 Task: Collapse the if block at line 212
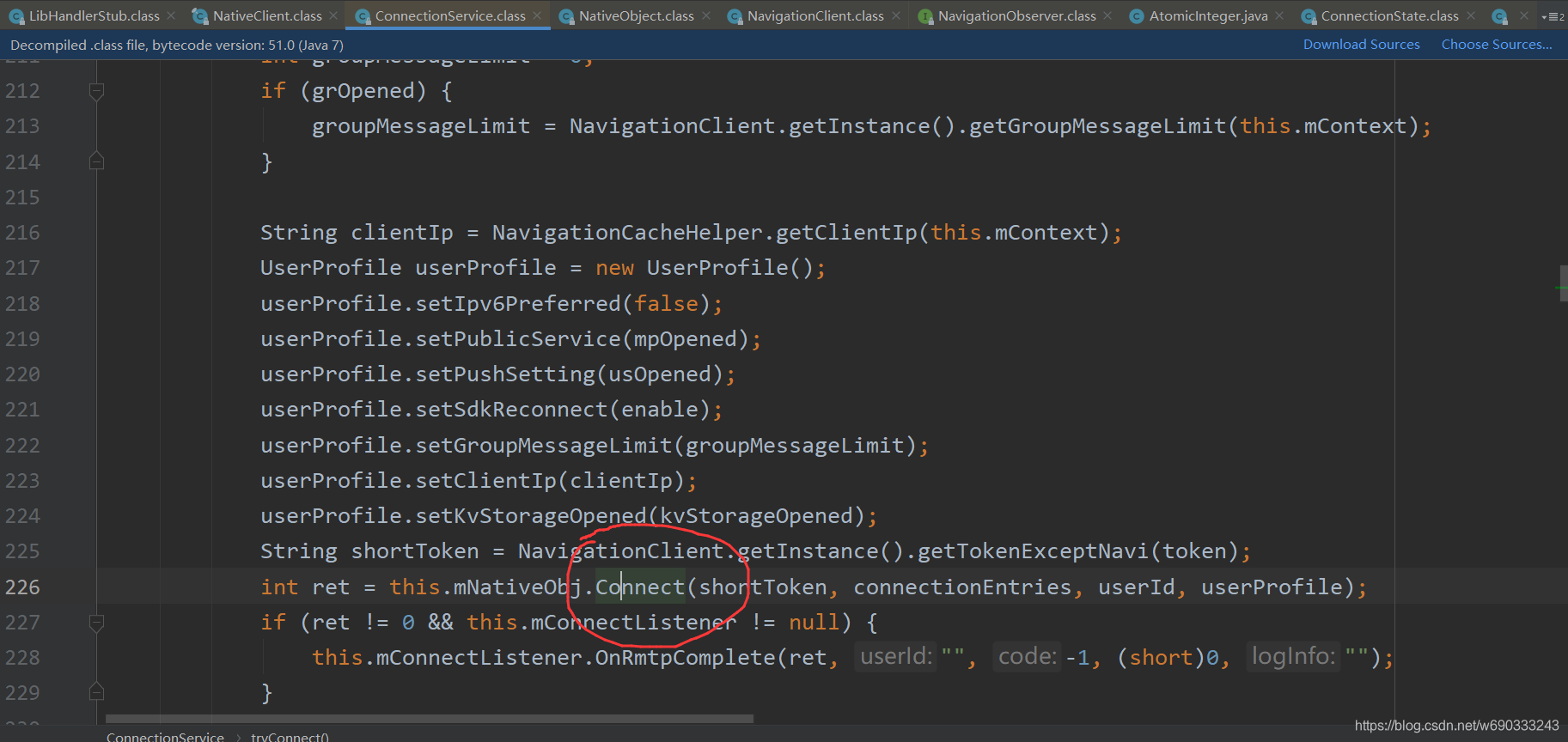pos(96,91)
